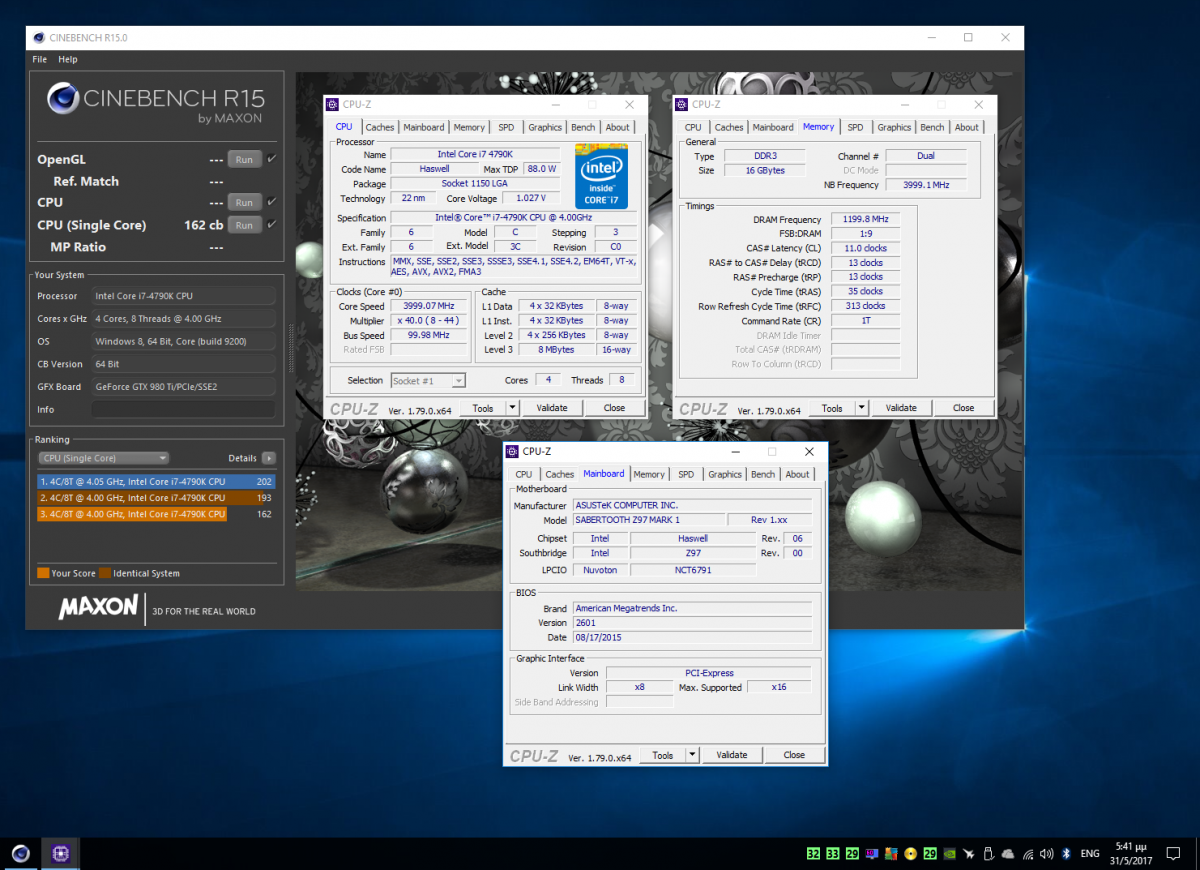Open the Socket #1 selection dropdown
Viewport: 1200px width, 870px height.
pos(428,381)
